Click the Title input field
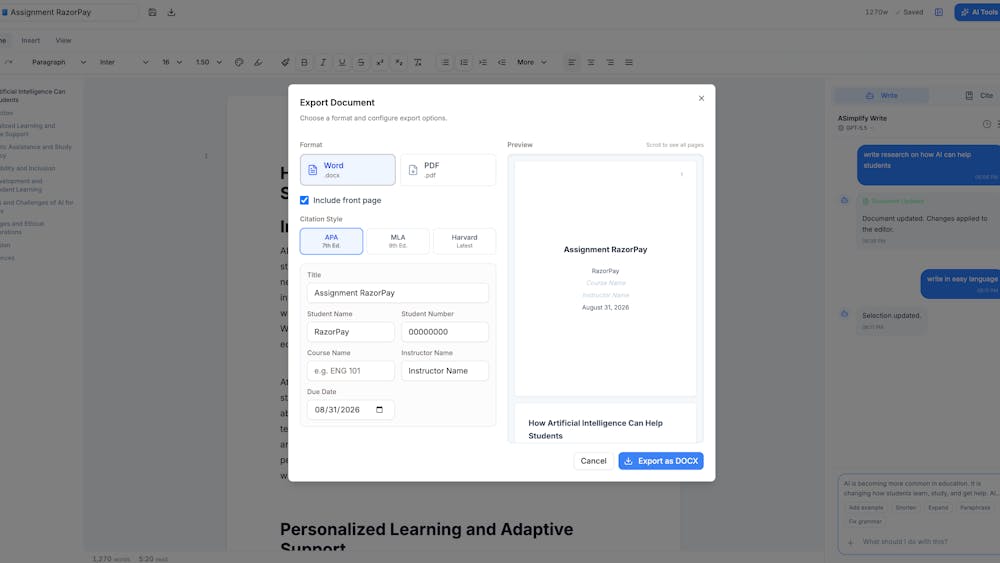The image size is (1000, 563). (x=398, y=293)
